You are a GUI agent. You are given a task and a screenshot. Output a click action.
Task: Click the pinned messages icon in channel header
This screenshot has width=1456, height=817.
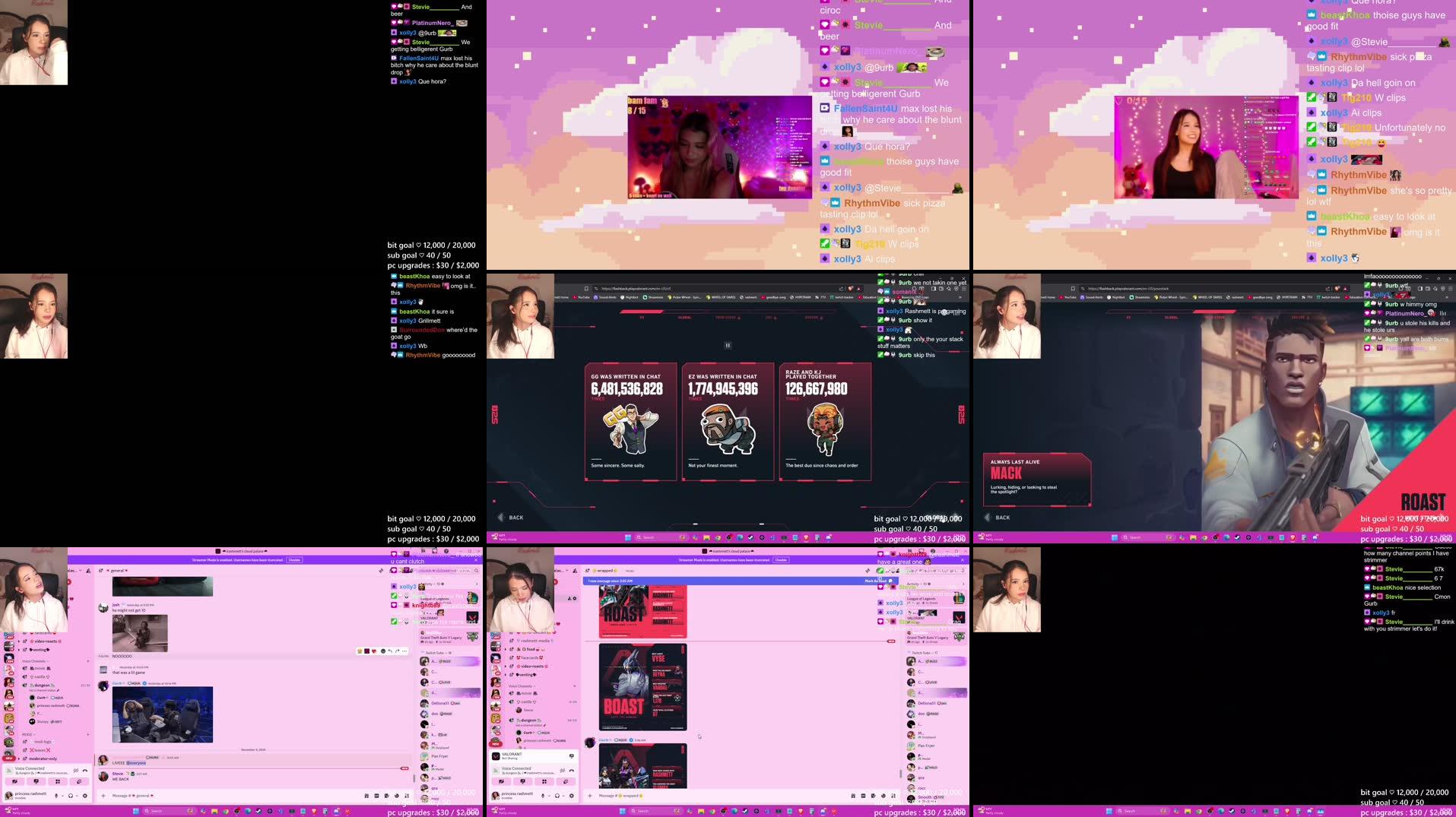click(380, 570)
